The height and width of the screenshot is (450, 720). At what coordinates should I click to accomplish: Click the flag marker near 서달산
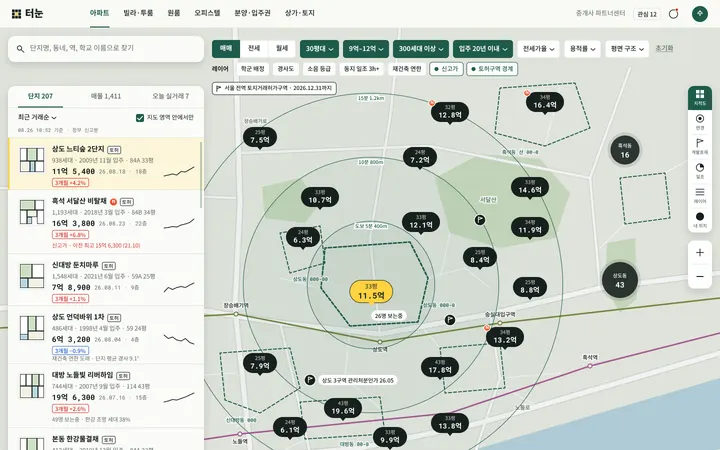pyautogui.click(x=480, y=220)
